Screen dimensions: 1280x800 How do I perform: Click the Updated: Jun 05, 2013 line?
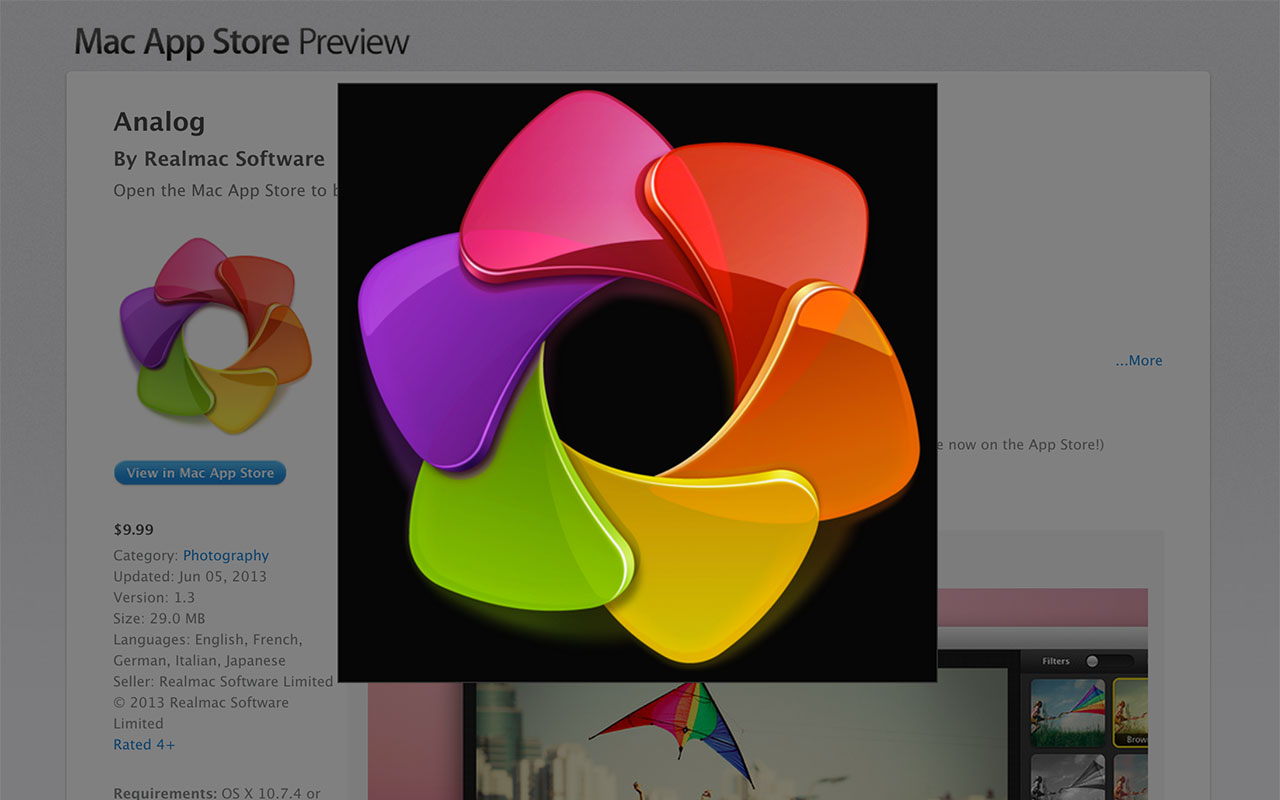(190, 576)
